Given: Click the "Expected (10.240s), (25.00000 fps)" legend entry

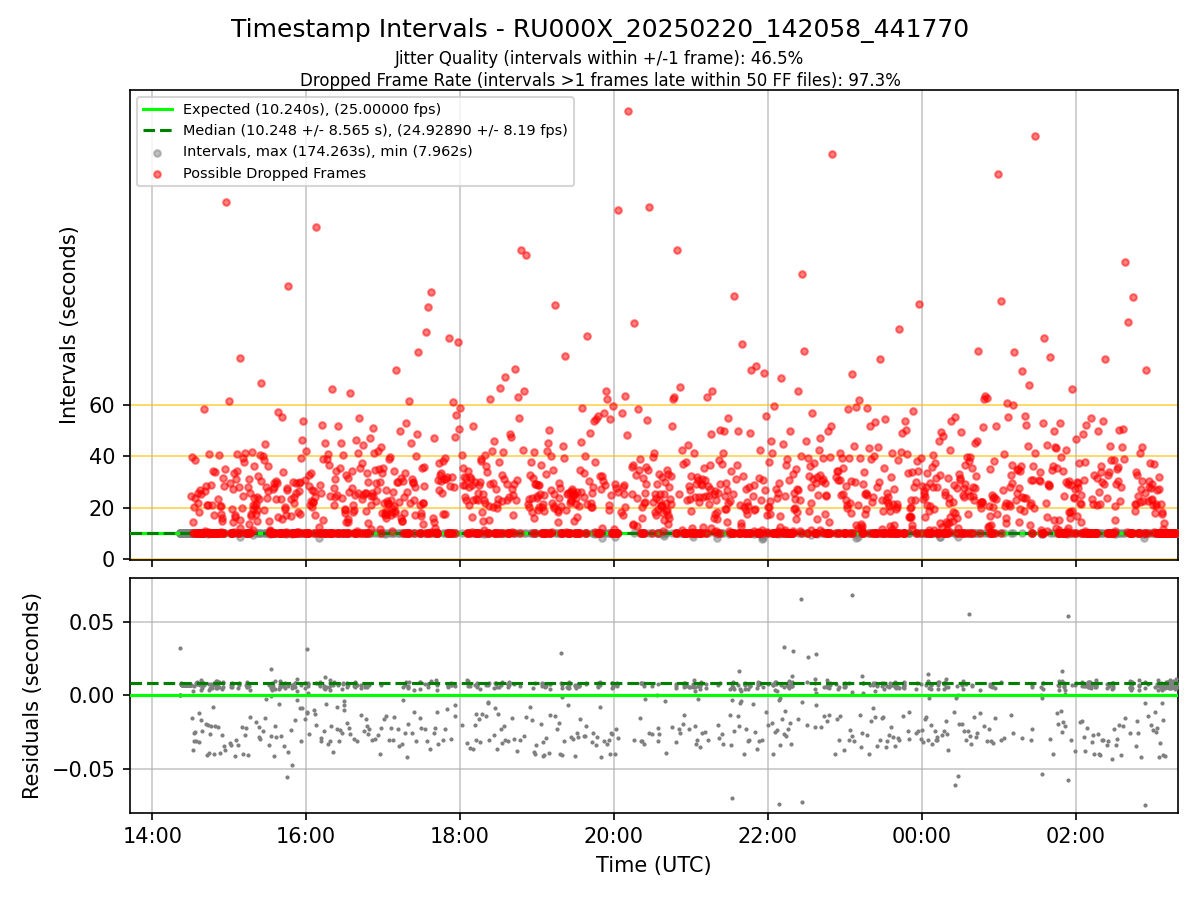Looking at the screenshot, I should click(312, 109).
